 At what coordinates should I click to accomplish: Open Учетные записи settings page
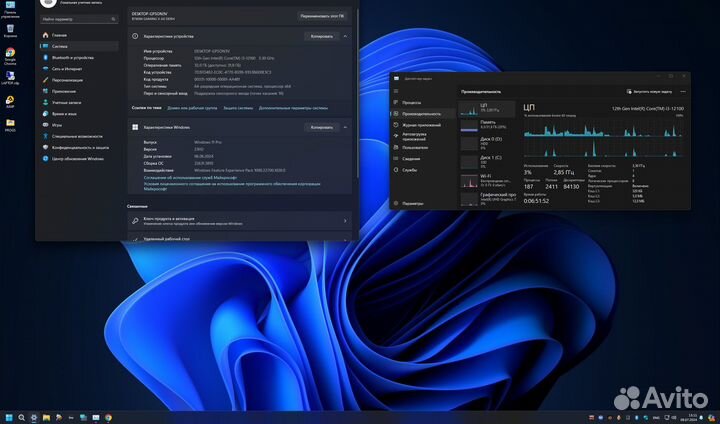click(x=78, y=102)
